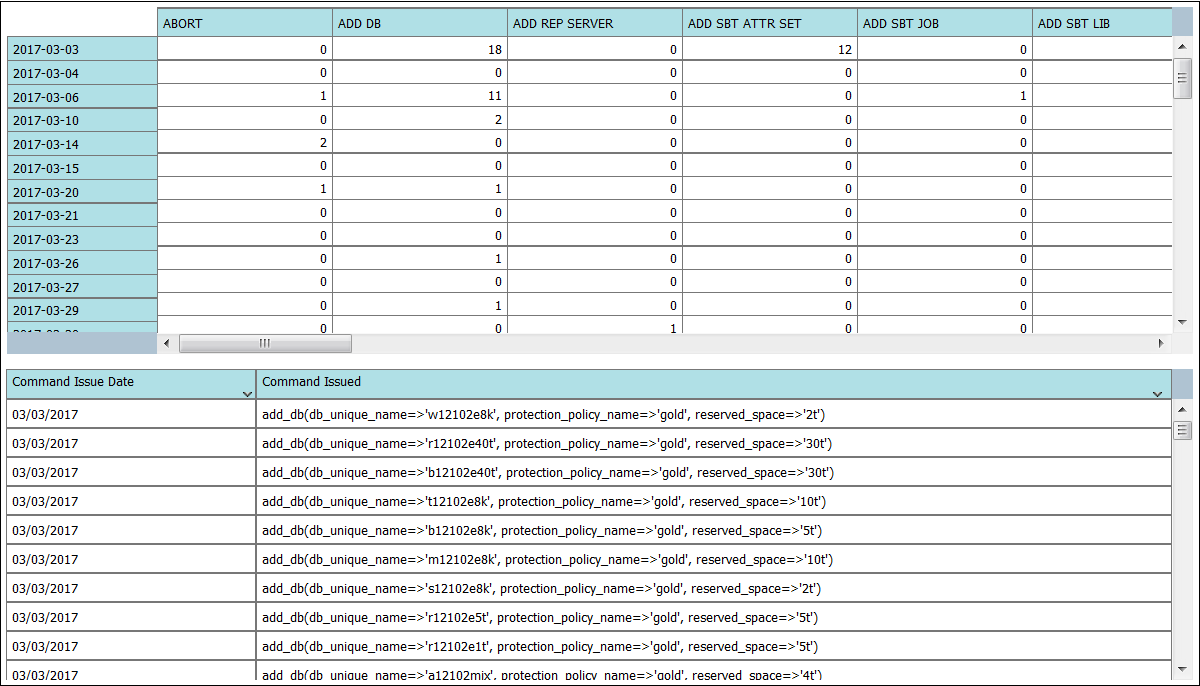Select the 2017-03-10 row header
The height and width of the screenshot is (686, 1200).
(x=82, y=120)
